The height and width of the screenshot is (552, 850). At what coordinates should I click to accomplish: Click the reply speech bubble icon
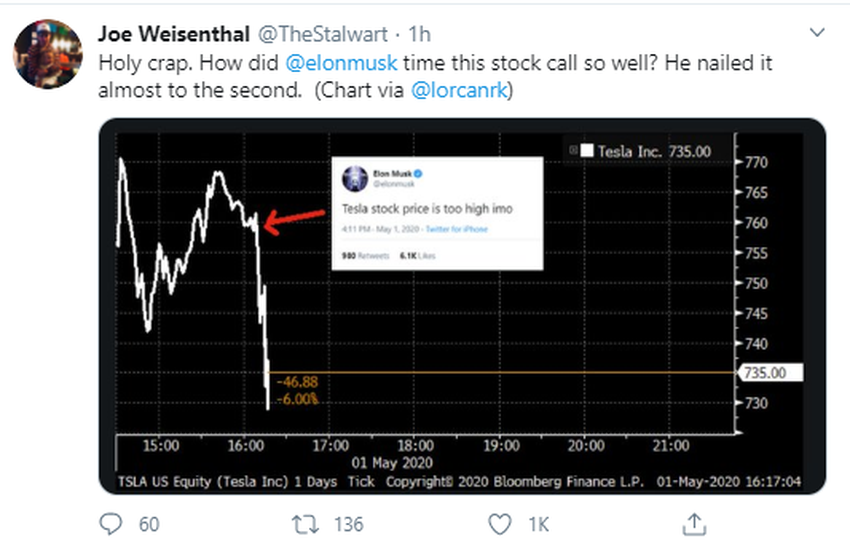(x=112, y=523)
